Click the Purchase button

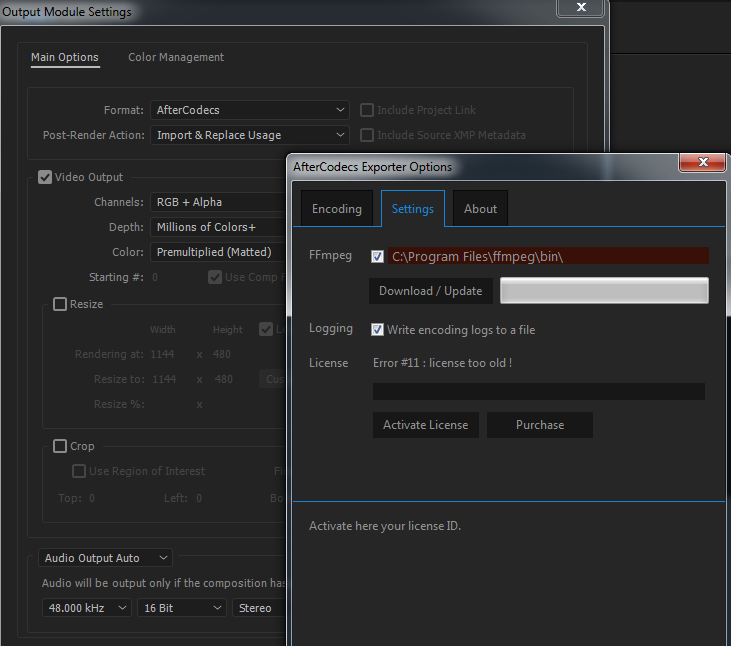[x=540, y=425]
